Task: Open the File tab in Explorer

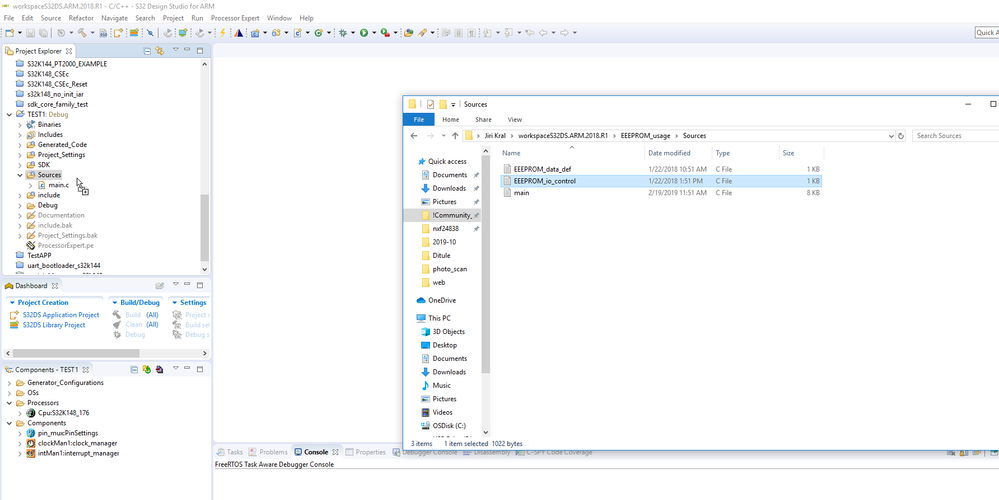Action: [419, 119]
